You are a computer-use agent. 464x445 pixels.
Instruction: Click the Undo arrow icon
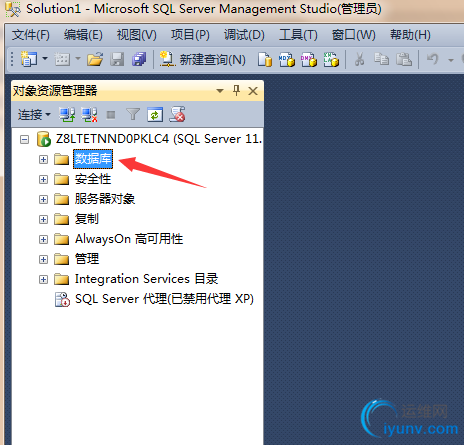point(433,59)
